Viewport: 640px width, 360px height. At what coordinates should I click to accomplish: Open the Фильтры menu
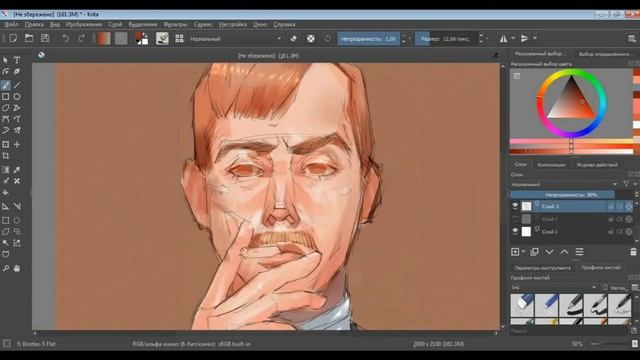click(176, 24)
